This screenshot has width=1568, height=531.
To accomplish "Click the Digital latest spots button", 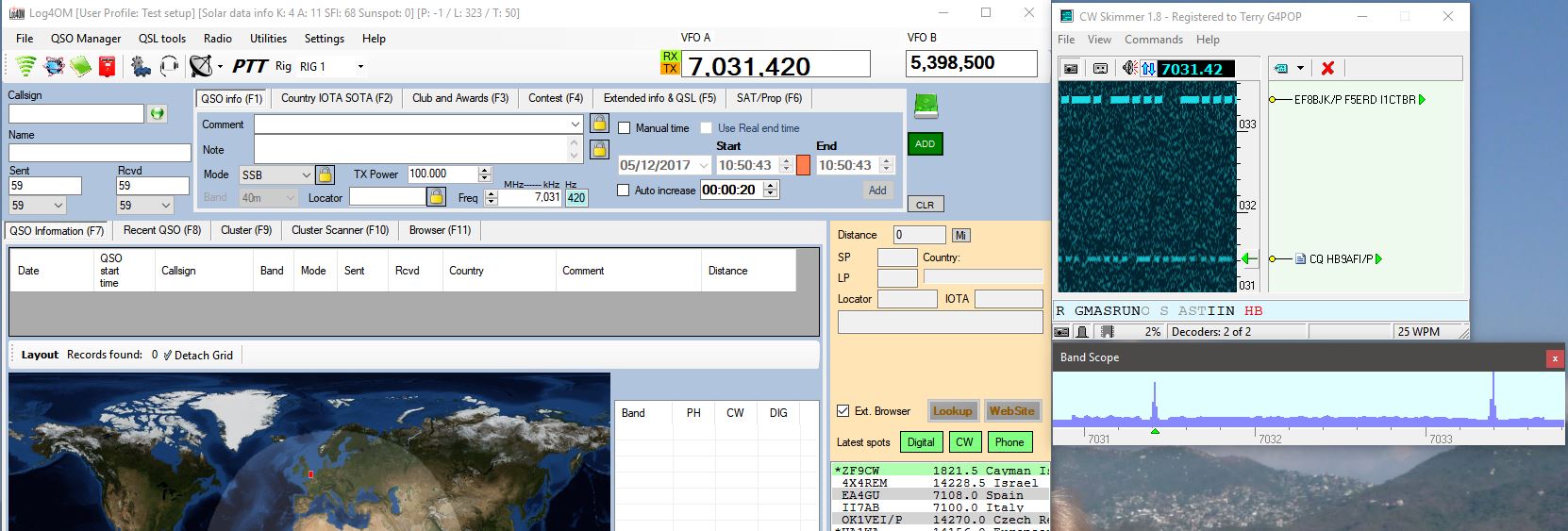I will 921,442.
